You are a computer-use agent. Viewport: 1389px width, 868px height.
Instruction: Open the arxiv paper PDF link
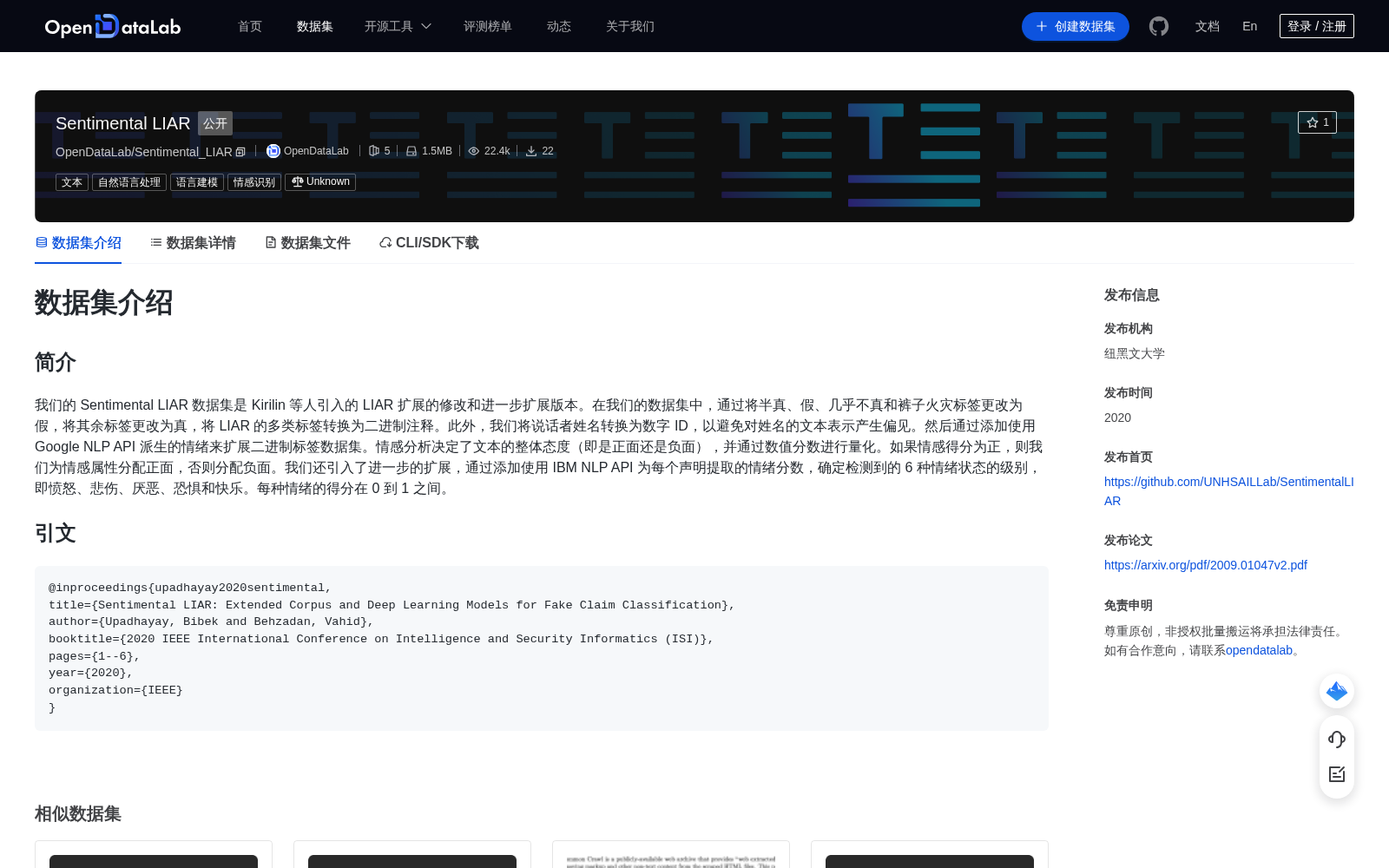click(1206, 565)
